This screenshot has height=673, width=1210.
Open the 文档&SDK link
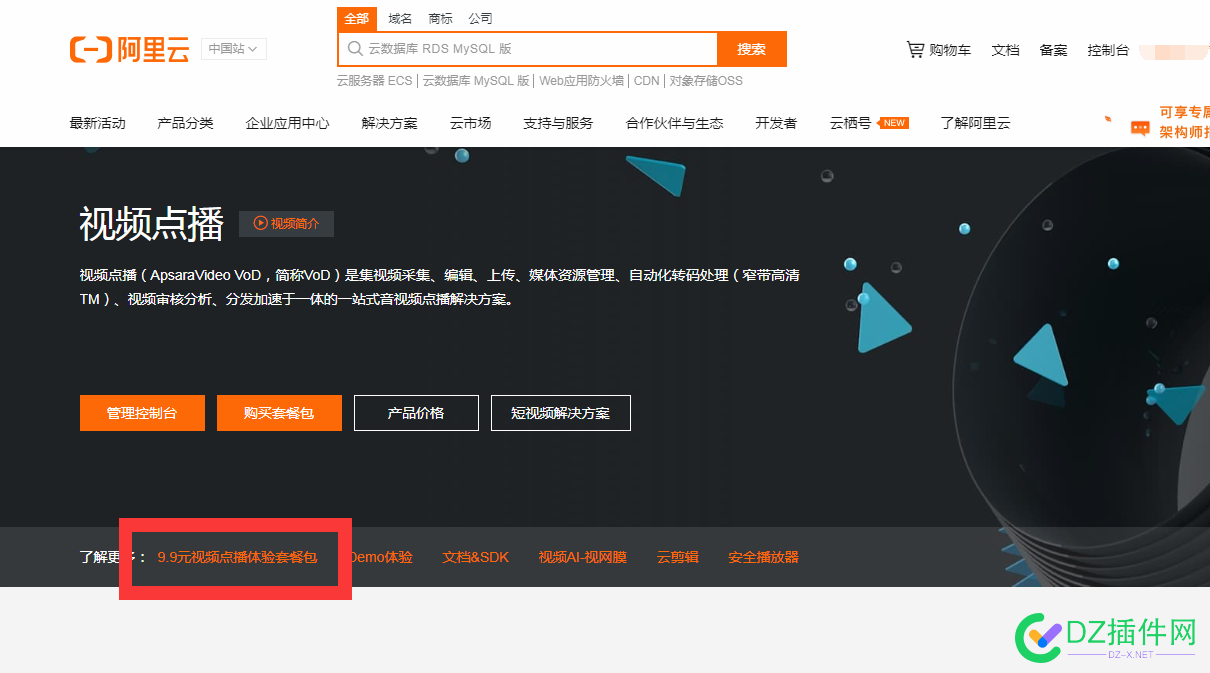click(x=476, y=557)
